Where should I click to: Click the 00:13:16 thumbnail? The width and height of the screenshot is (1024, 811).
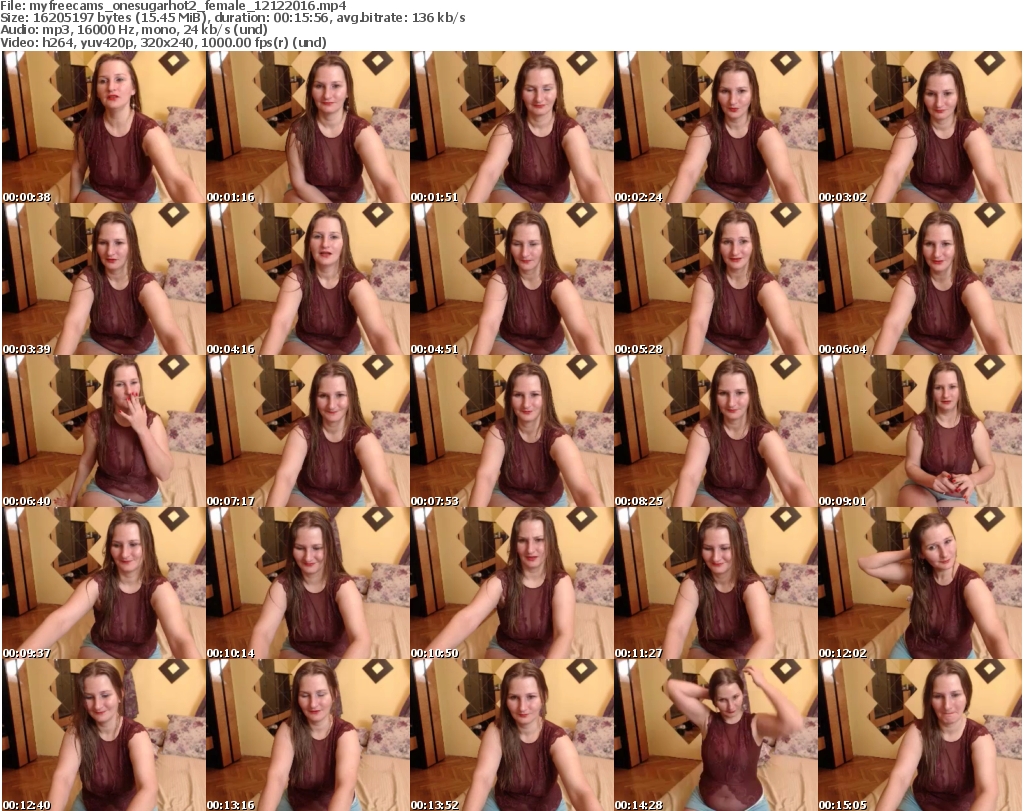pyautogui.click(x=308, y=735)
